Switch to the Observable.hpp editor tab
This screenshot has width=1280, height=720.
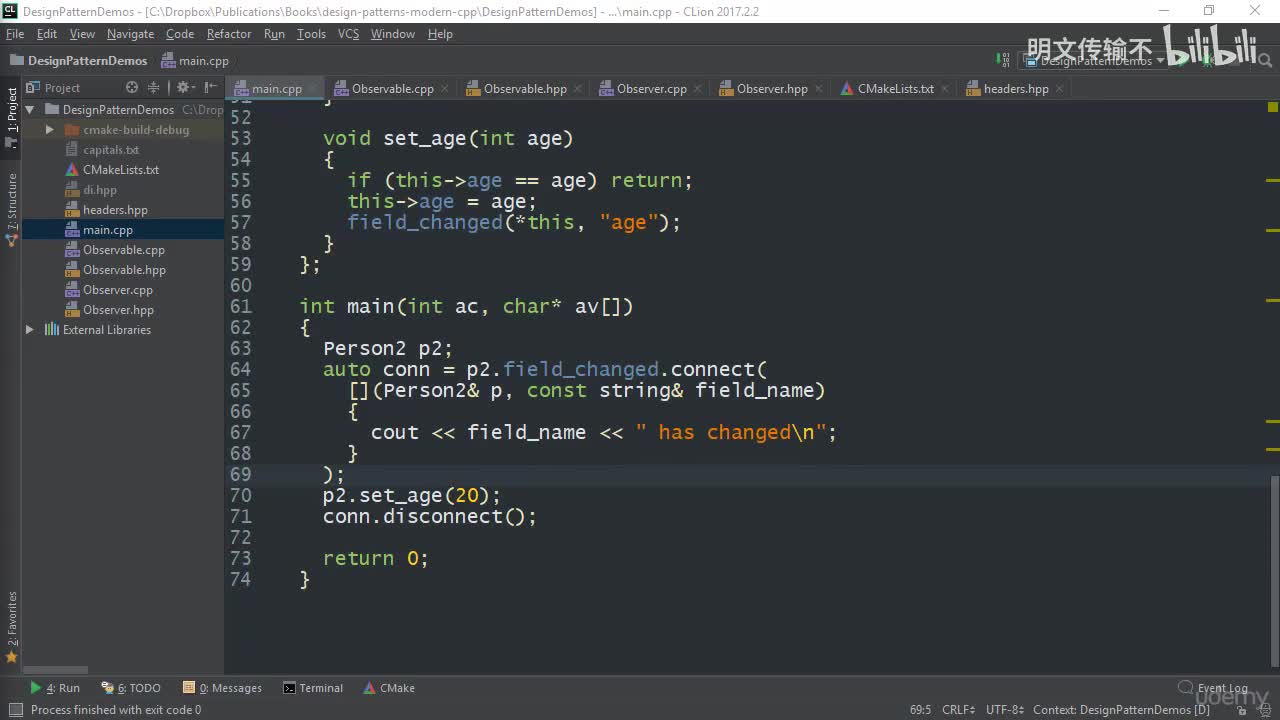pyautogui.click(x=525, y=89)
